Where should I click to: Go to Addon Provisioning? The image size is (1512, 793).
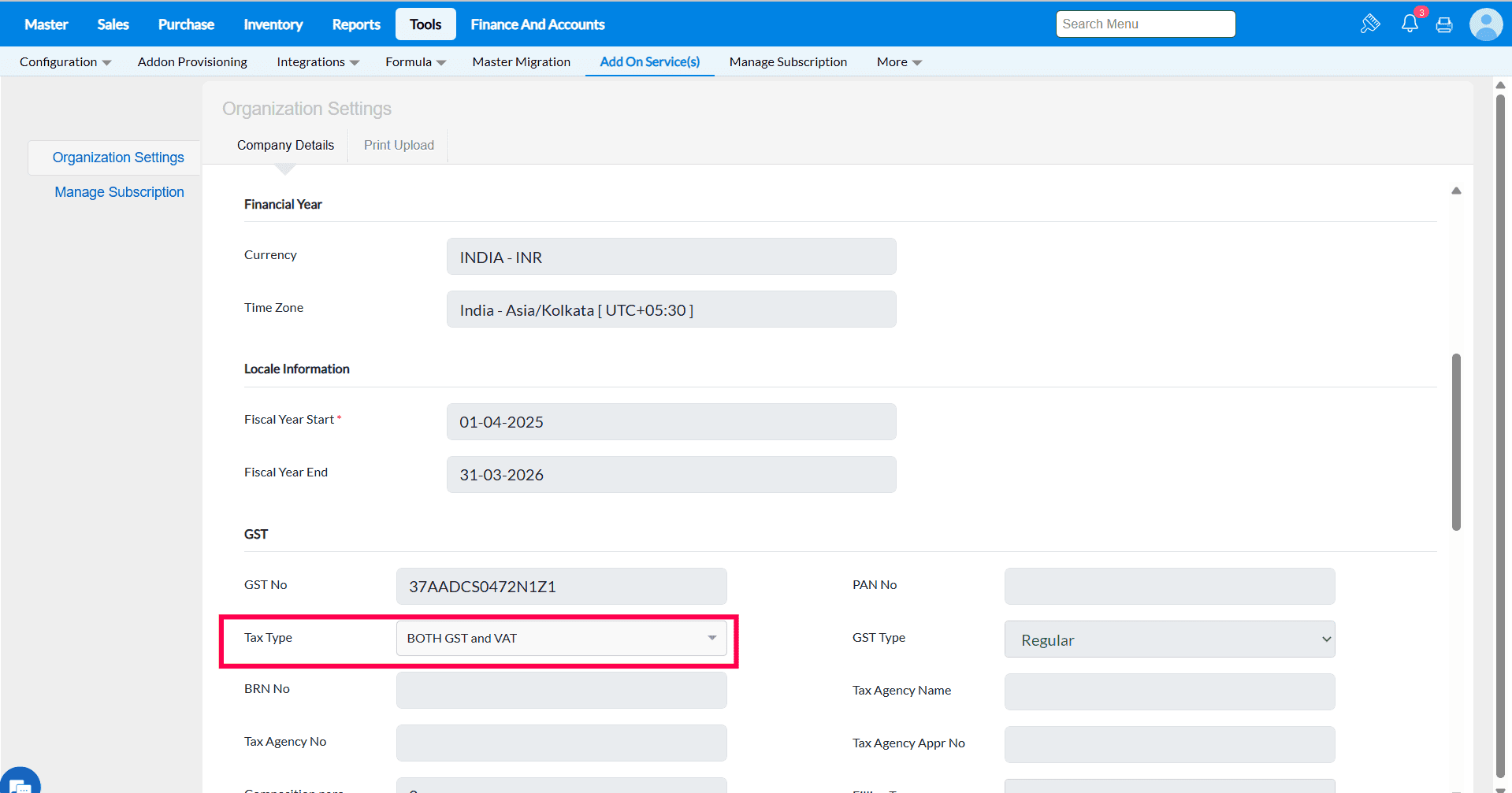[x=192, y=61]
